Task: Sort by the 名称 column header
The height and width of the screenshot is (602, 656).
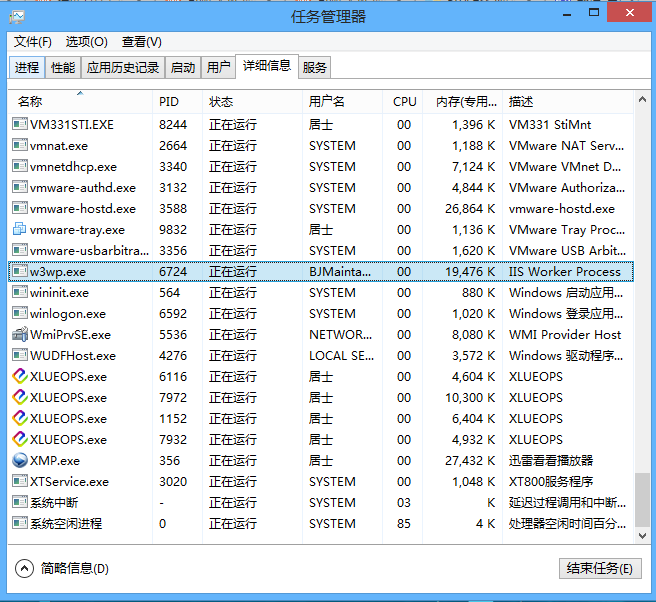Action: pos(80,102)
